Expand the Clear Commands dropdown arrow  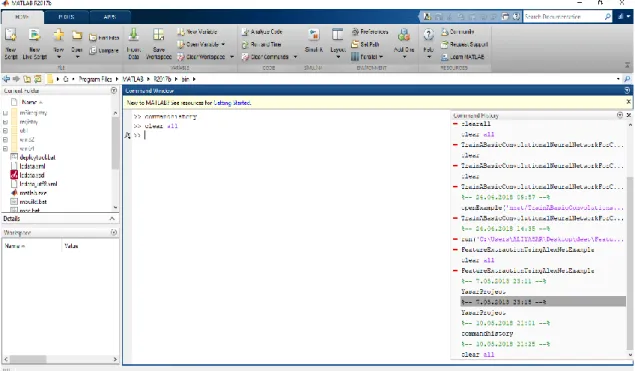[295, 57]
